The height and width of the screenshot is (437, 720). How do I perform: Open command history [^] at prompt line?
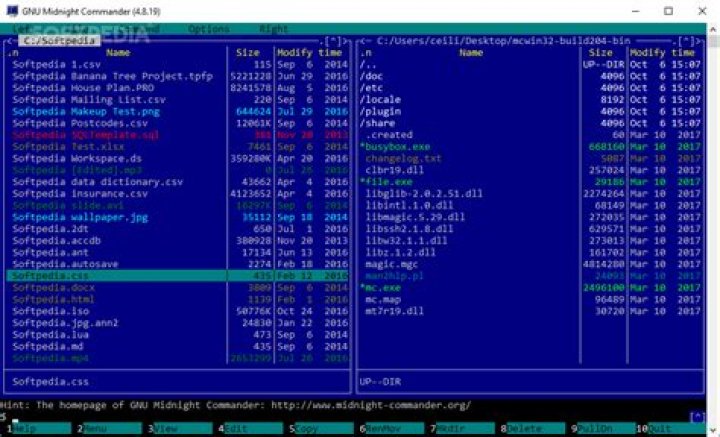click(x=697, y=417)
